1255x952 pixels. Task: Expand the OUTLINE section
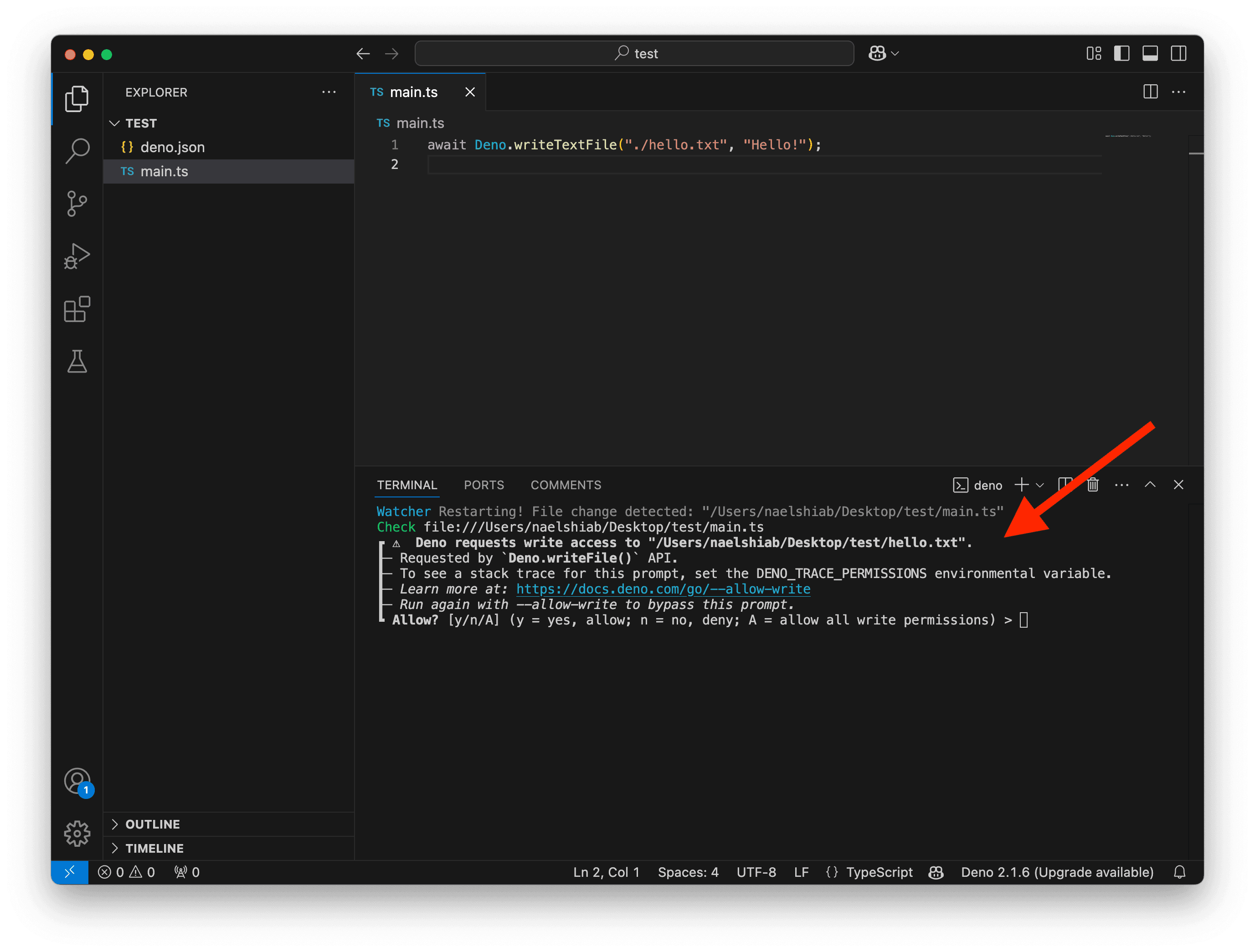229,824
